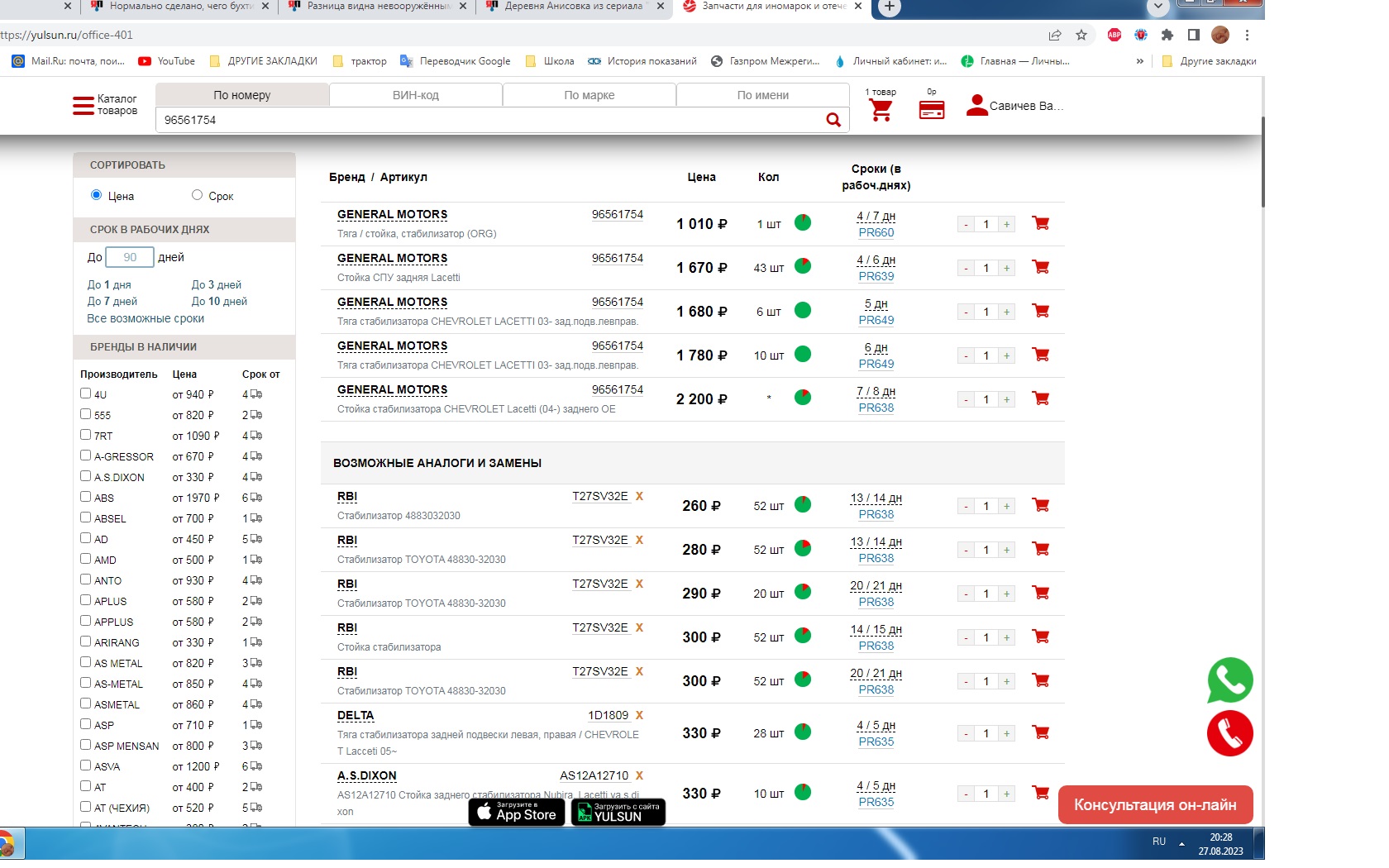Screen dimensions: 1389x868
Task: Click the red search magnifier icon
Action: pyautogui.click(x=833, y=120)
